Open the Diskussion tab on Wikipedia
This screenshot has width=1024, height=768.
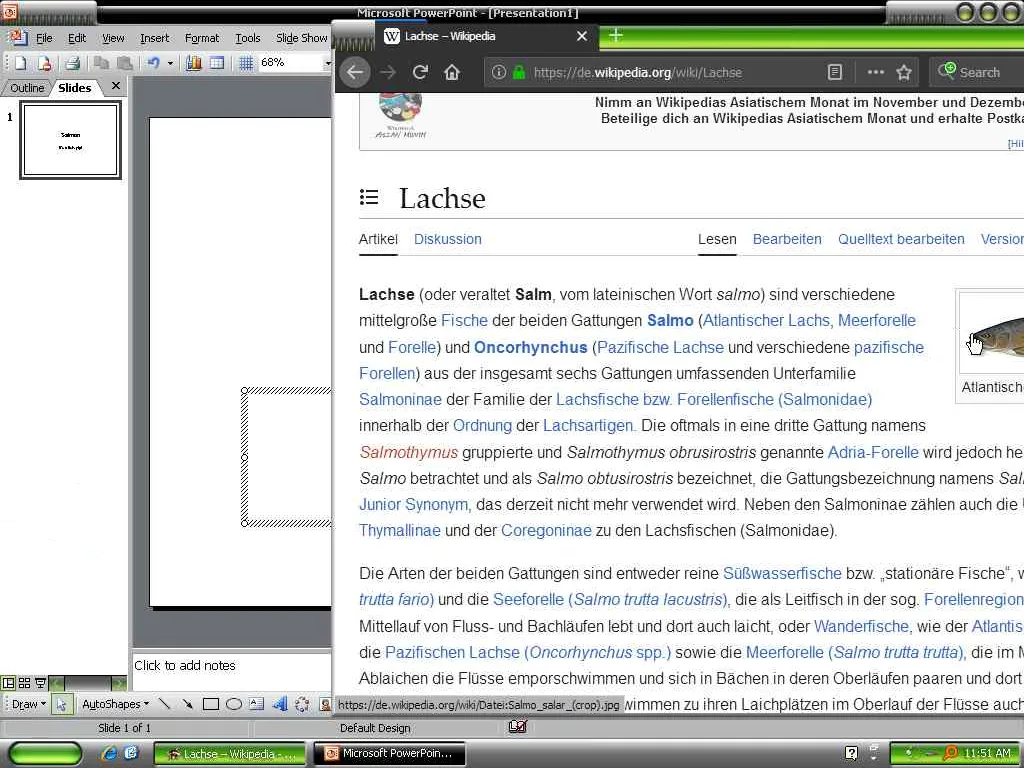[448, 239]
